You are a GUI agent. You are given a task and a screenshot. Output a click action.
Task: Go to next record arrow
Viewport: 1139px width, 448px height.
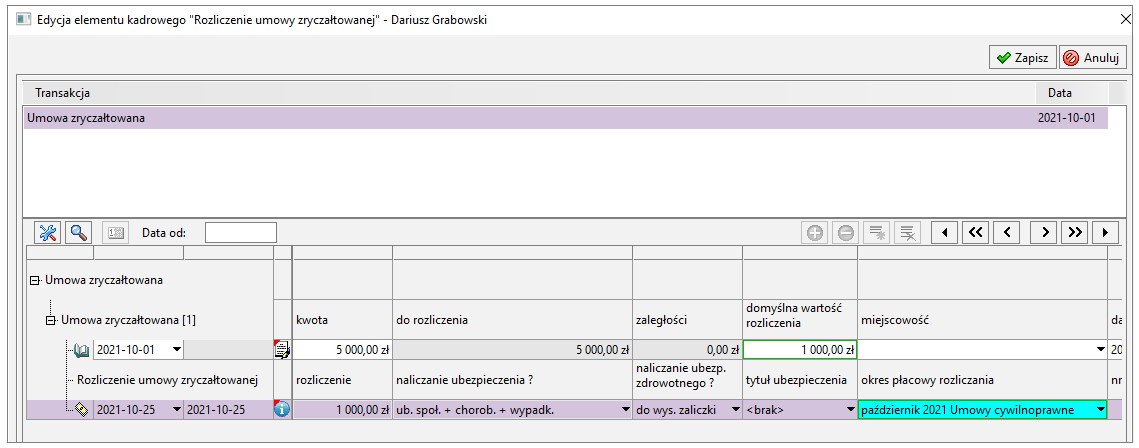click(1044, 233)
